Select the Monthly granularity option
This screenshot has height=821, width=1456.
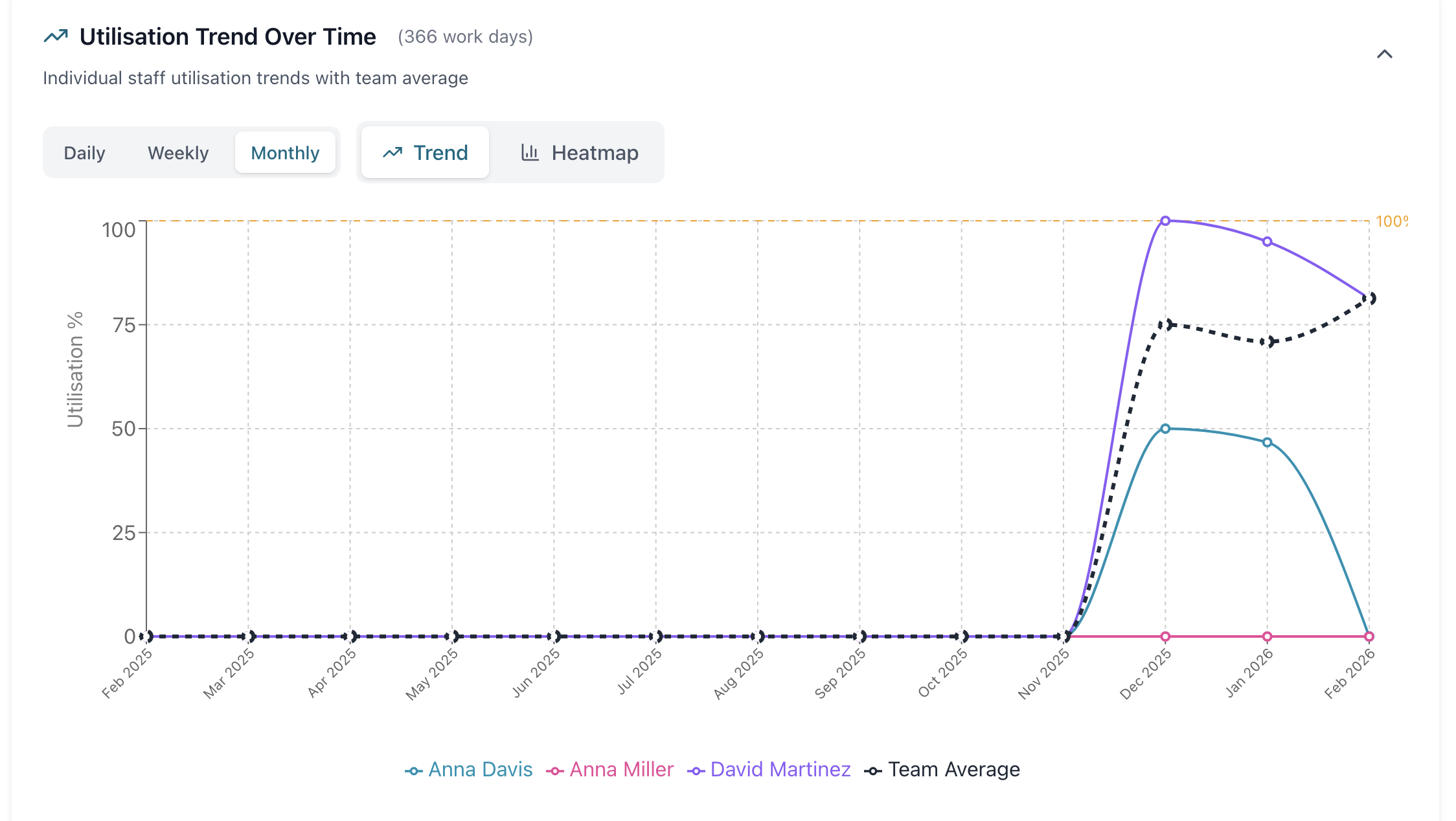(285, 153)
